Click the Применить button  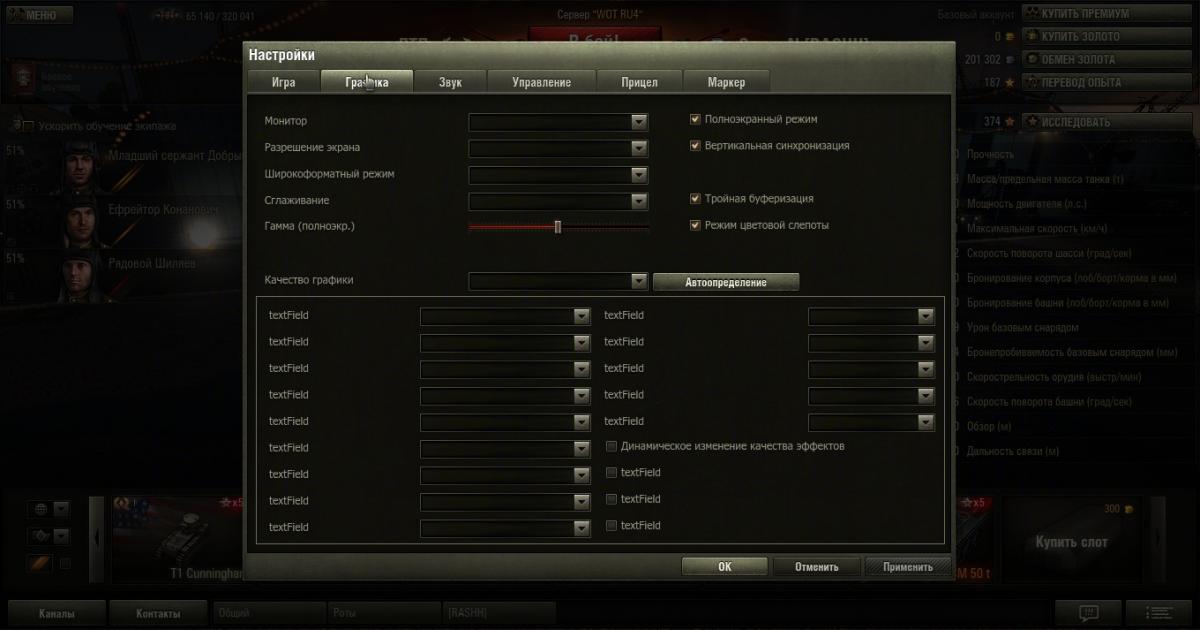(908, 566)
